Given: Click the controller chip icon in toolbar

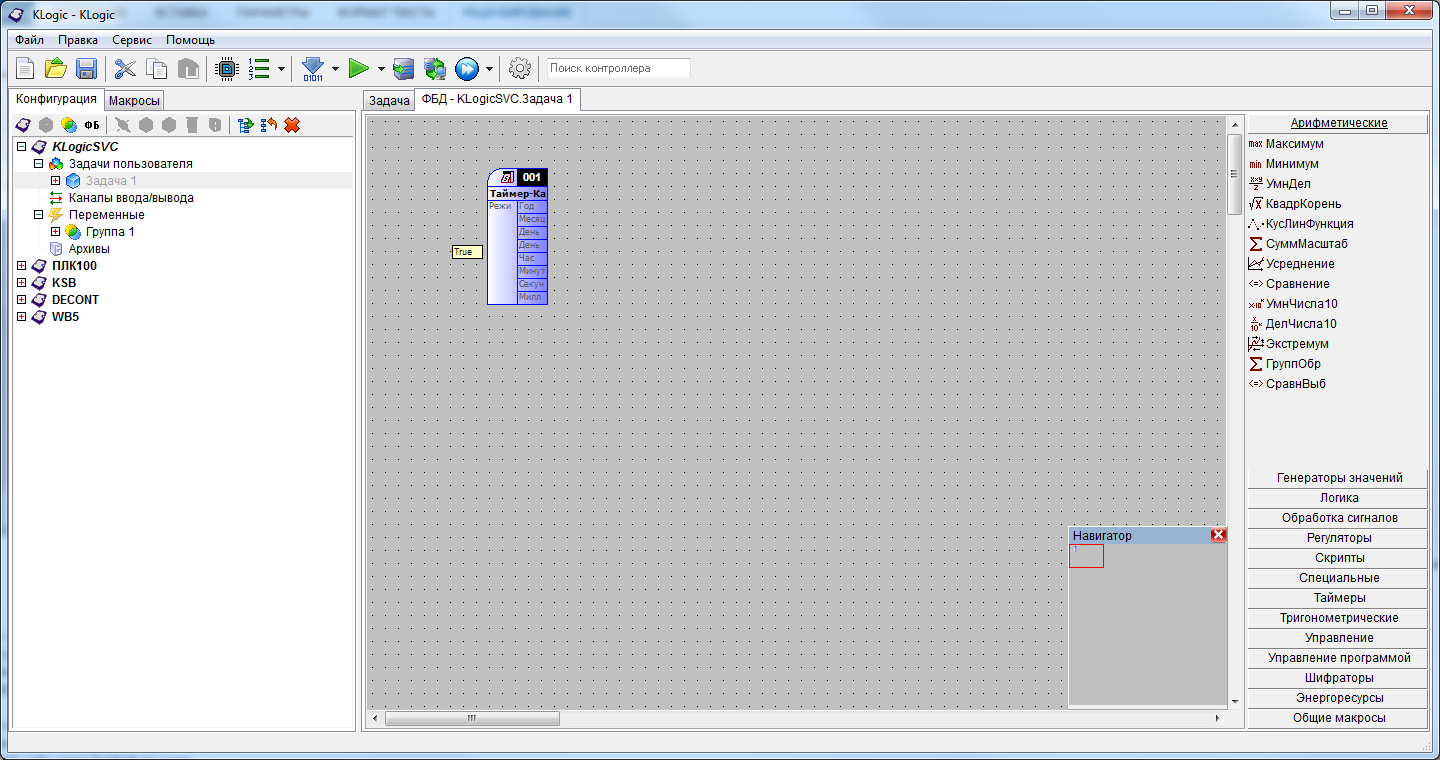Looking at the screenshot, I should 227,69.
